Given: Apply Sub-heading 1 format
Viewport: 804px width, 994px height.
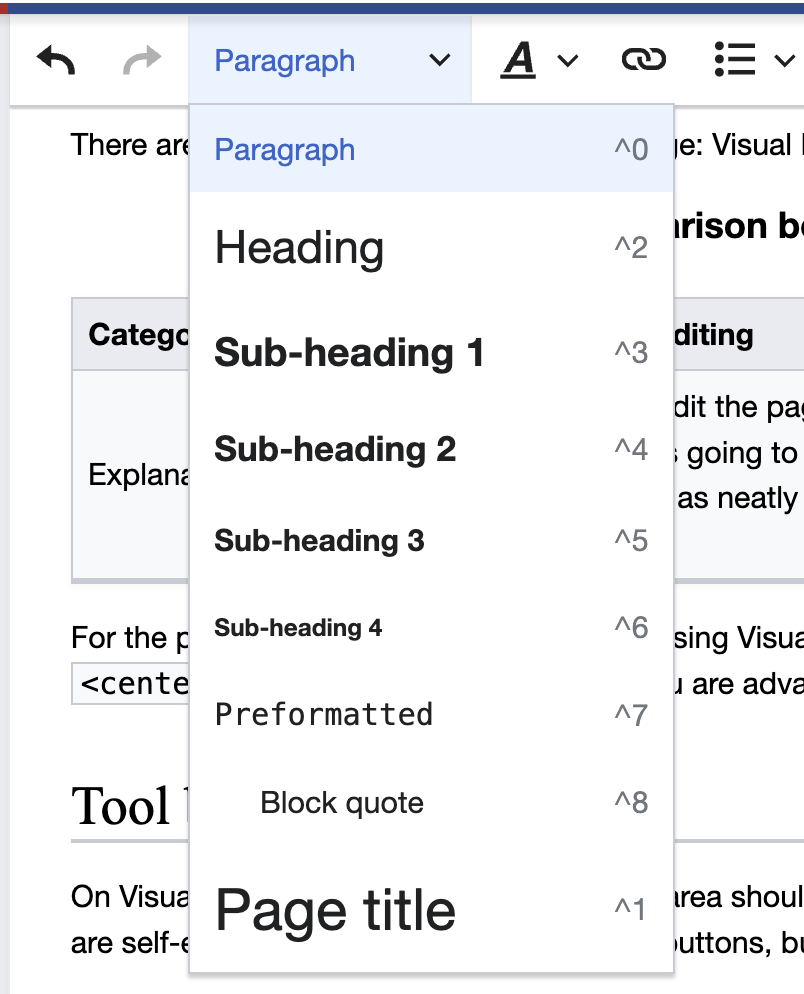Looking at the screenshot, I should 349,353.
